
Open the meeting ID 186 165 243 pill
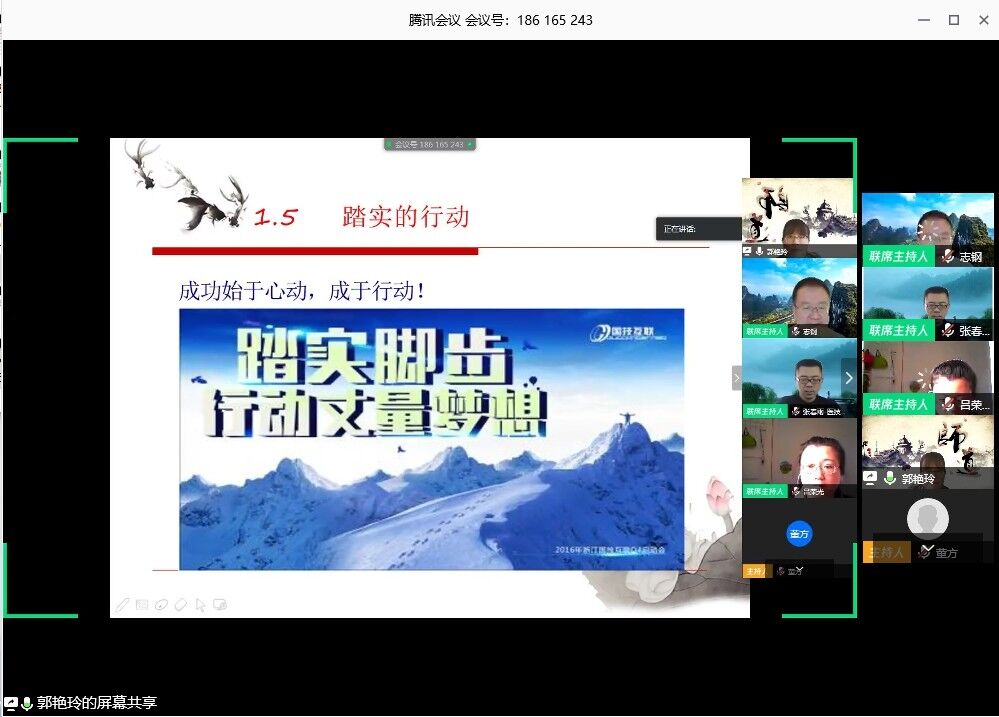(429, 145)
